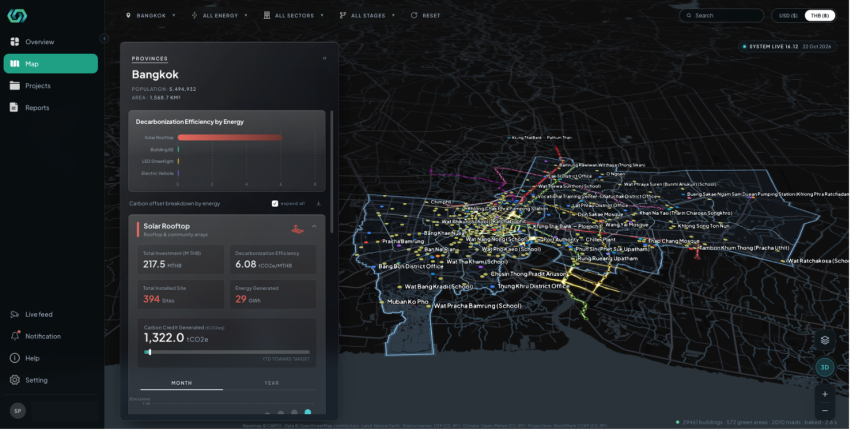Viewport: 850px width, 430px height.
Task: Click the Wat Pracha Bamrung (School) map label
Action: pos(478,306)
